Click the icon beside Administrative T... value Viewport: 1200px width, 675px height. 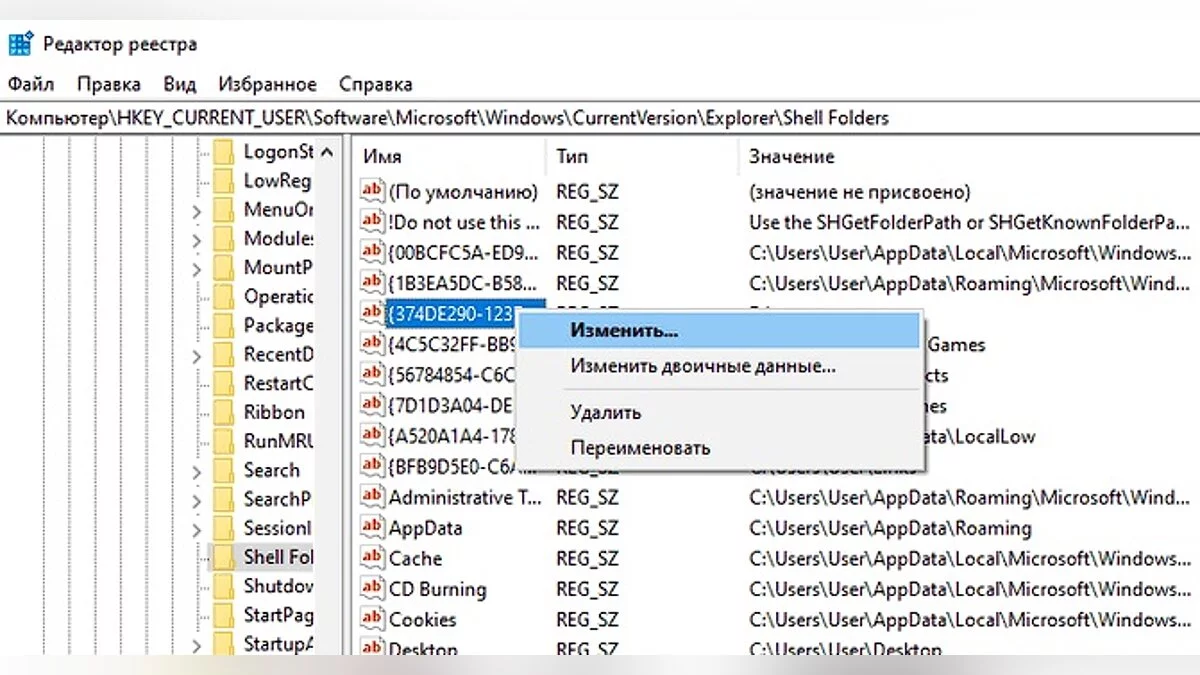373,497
